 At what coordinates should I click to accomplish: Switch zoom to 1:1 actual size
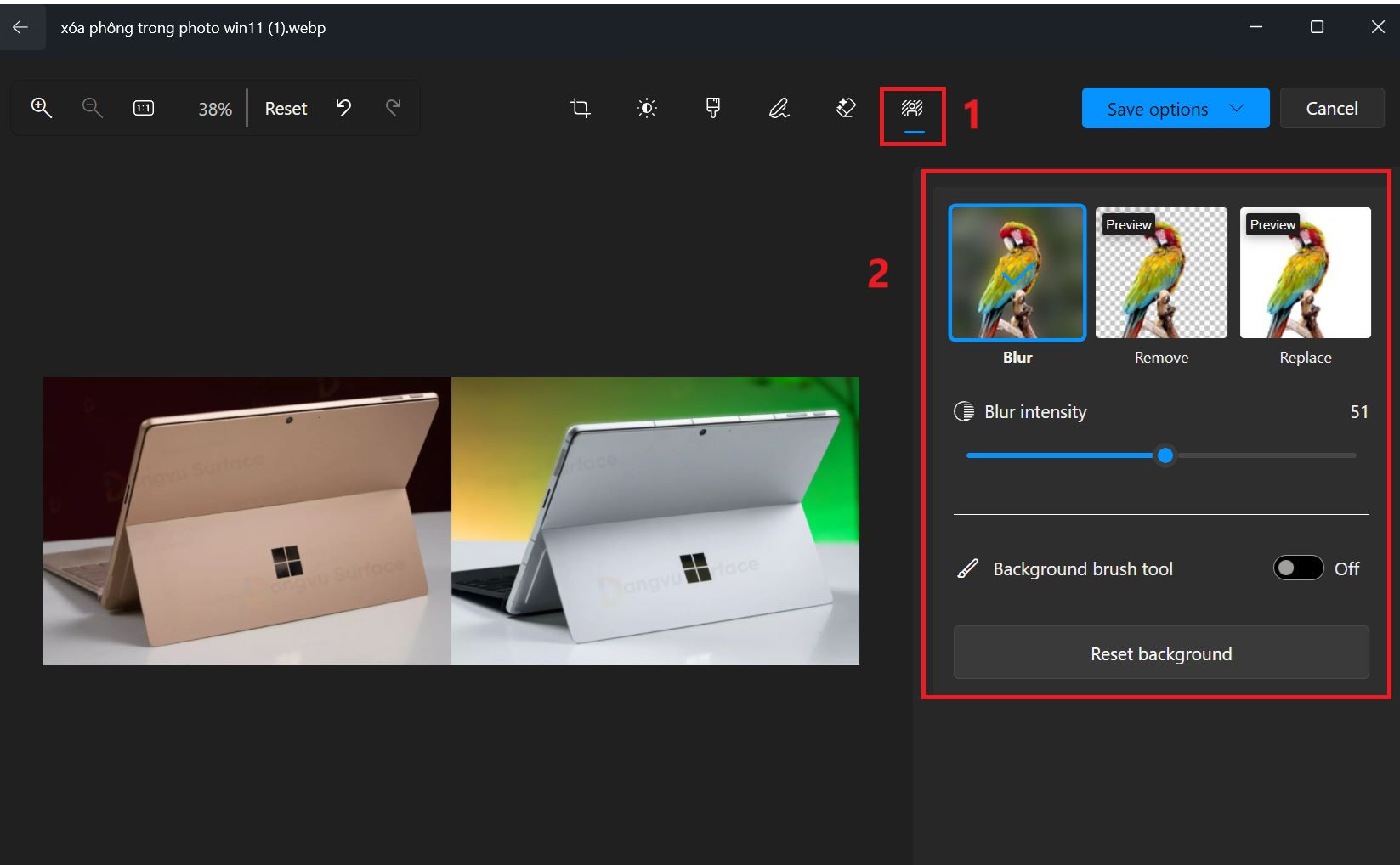143,108
